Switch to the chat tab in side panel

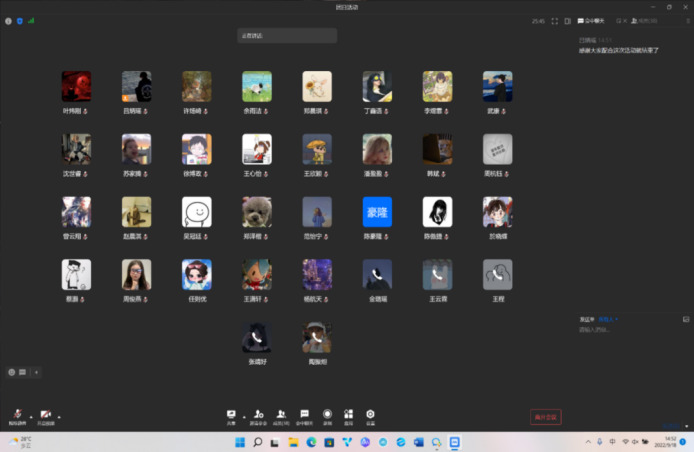[x=592, y=20]
